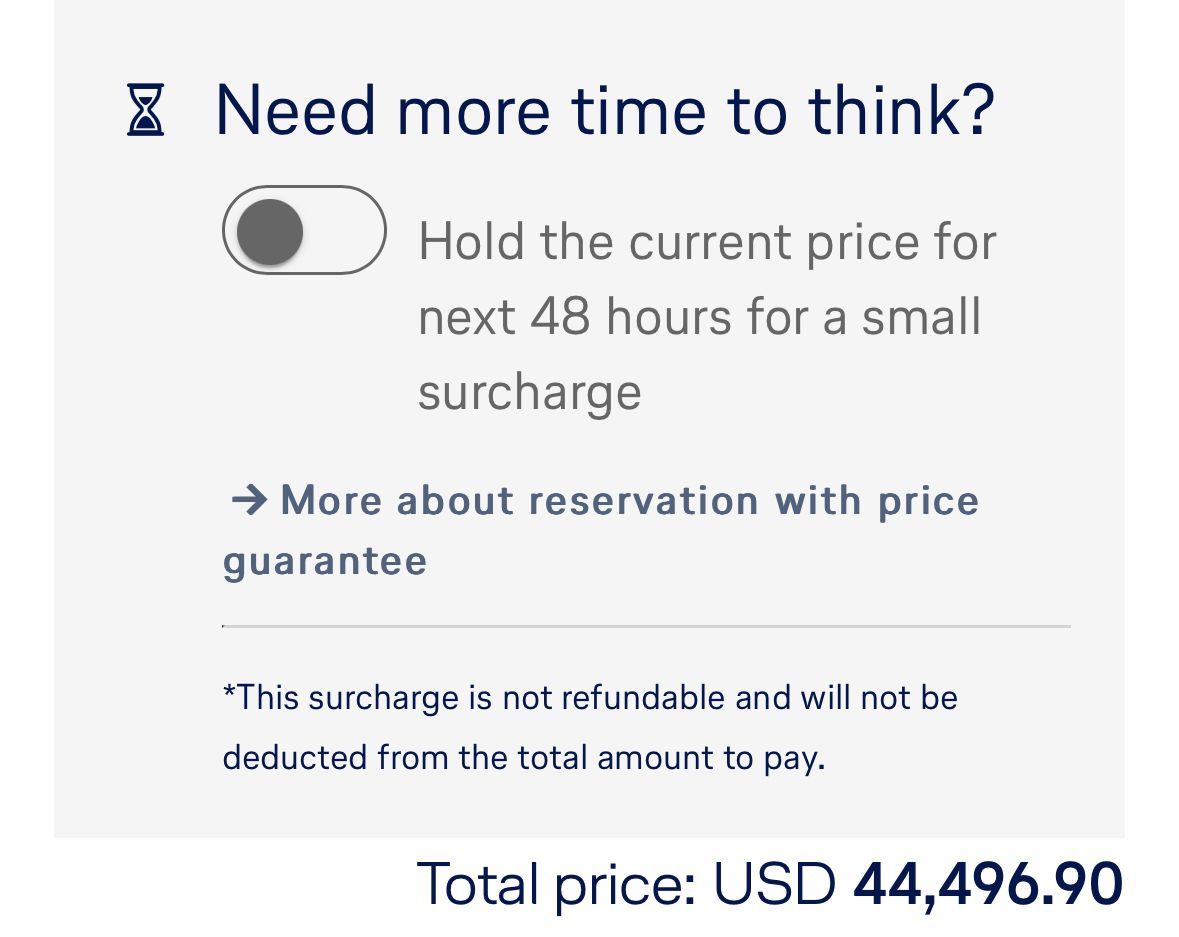Click the asterisk starting the surcharge disclaimer

click(x=229, y=692)
